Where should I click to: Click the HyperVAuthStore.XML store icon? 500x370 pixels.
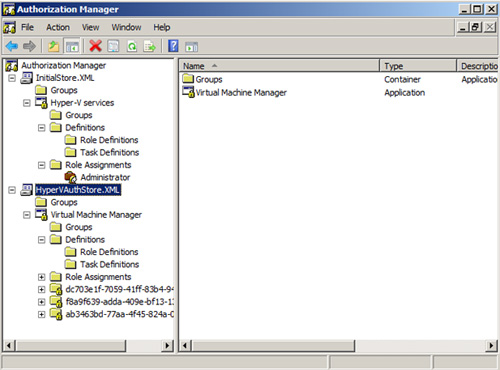26,190
